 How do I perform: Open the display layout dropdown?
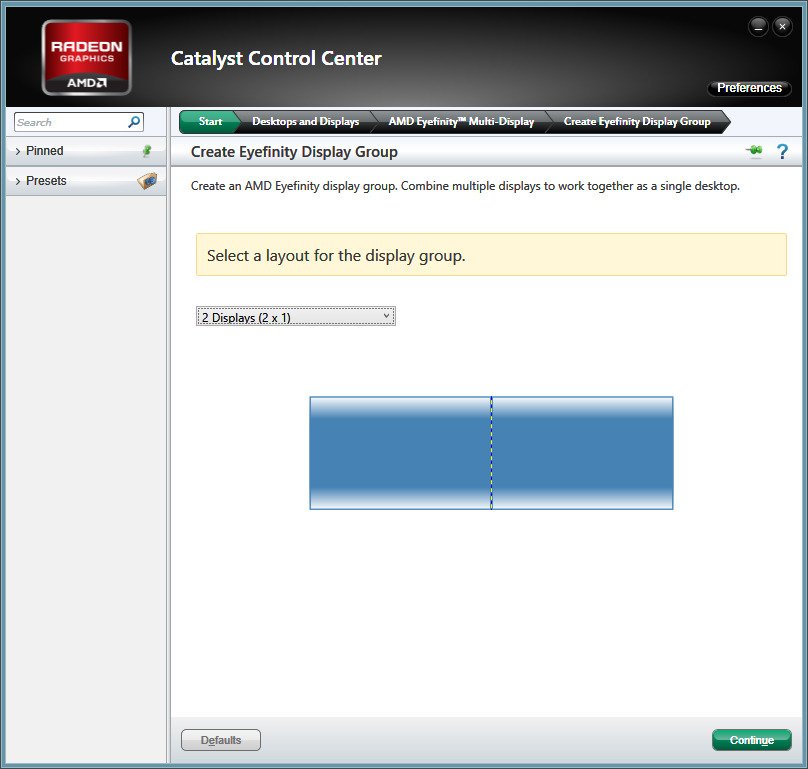(296, 317)
